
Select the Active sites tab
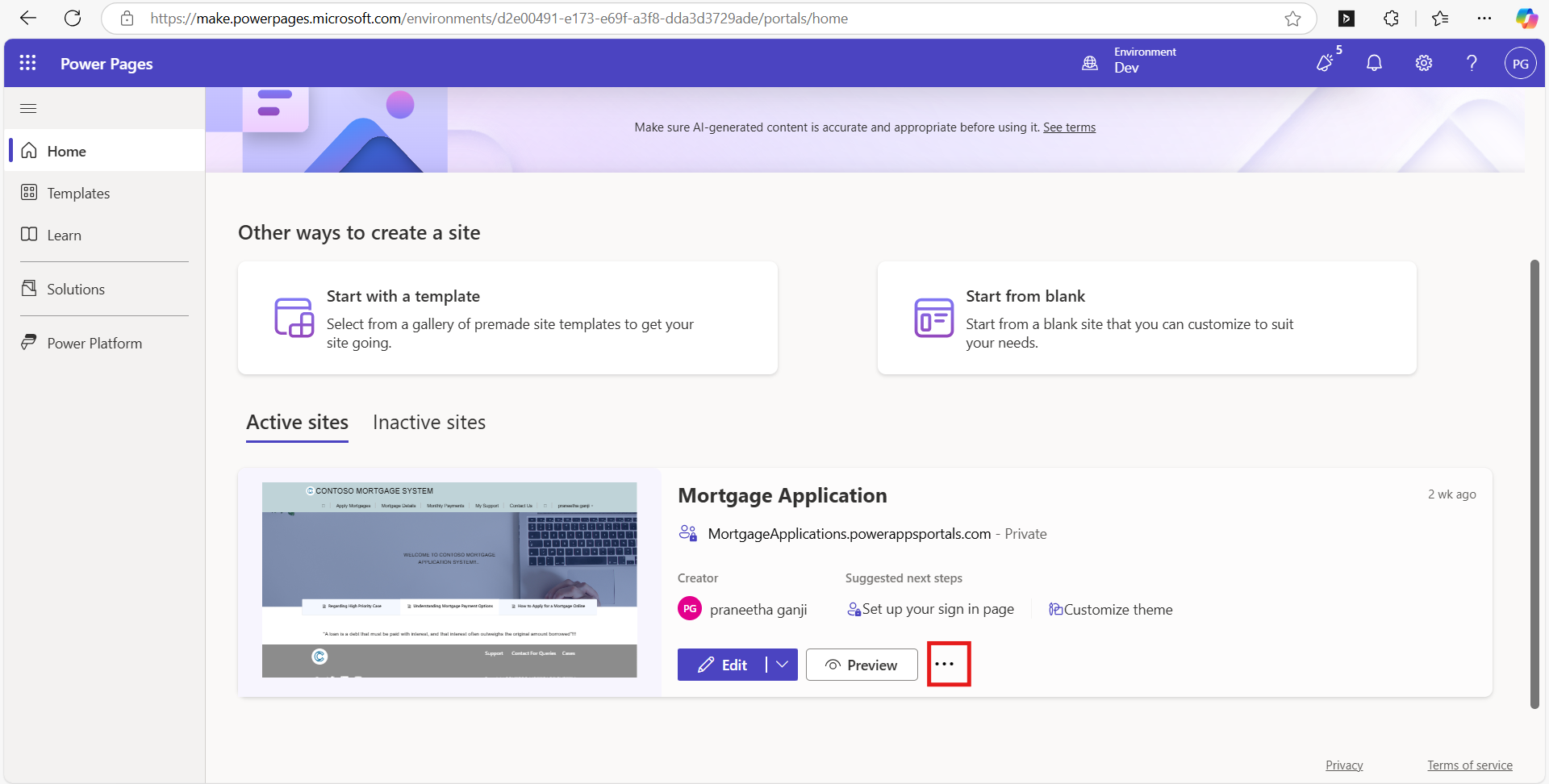(297, 423)
